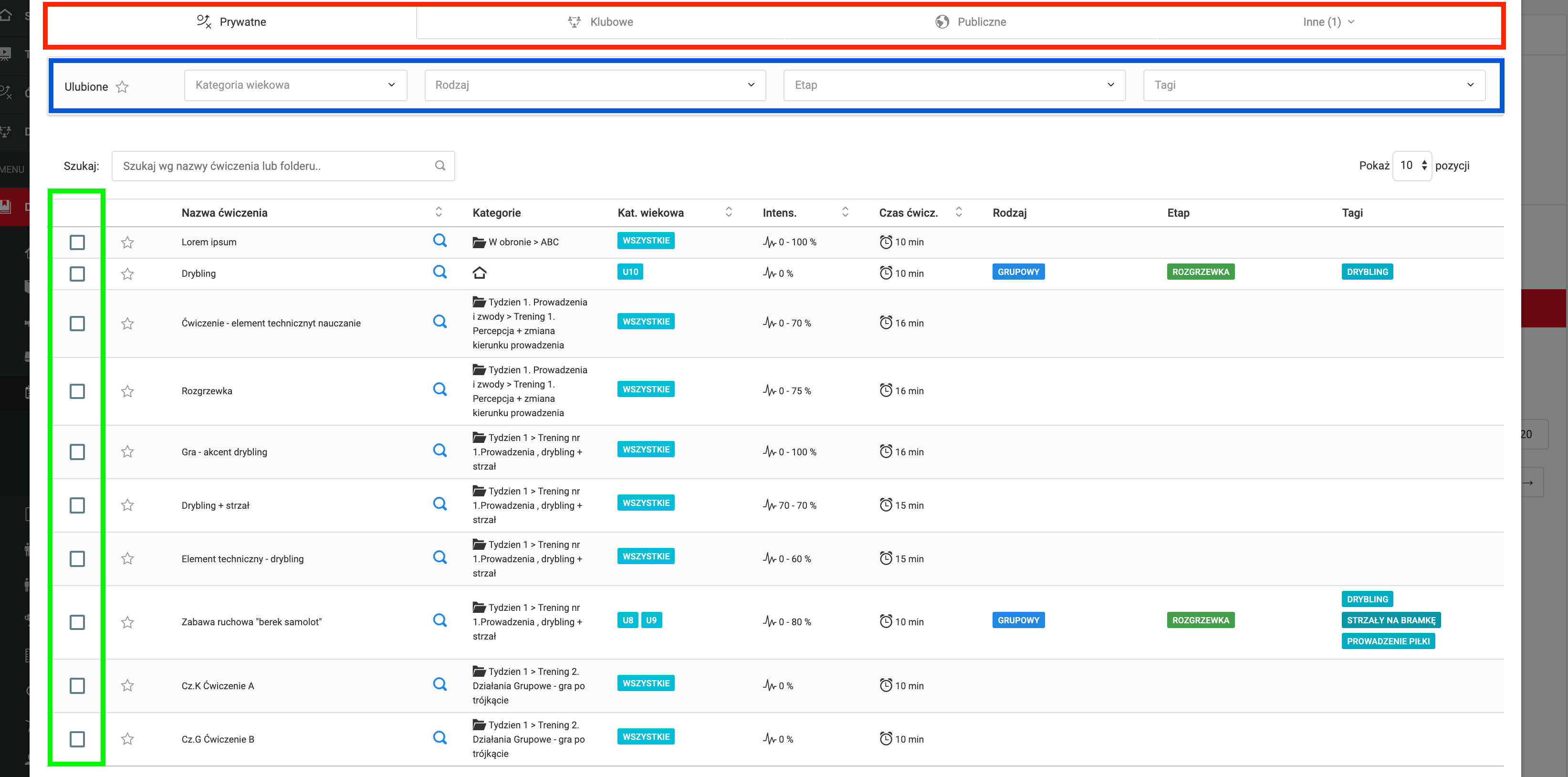Open preview magnifier for Rozgrzewka row
The height and width of the screenshot is (777, 1568).
439,389
